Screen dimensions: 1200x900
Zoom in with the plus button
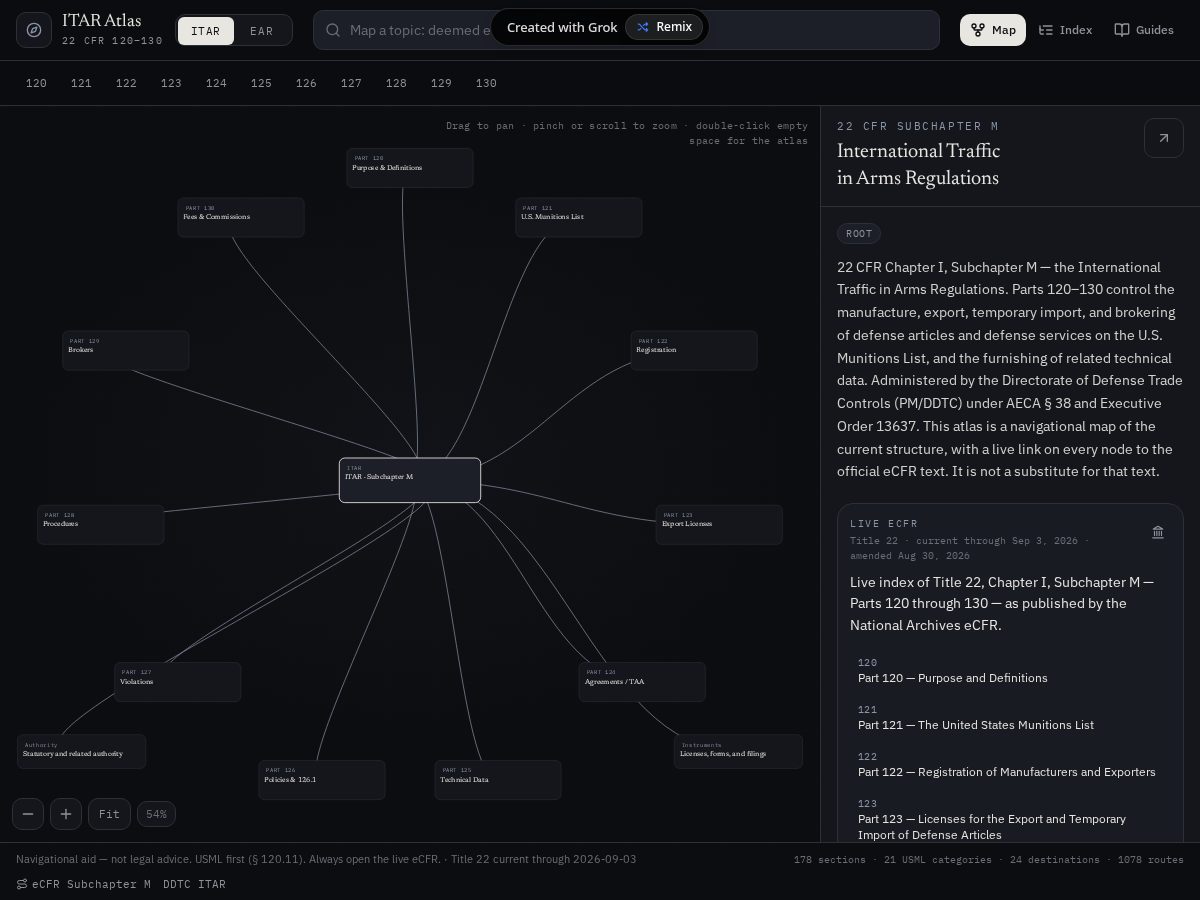(x=66, y=814)
